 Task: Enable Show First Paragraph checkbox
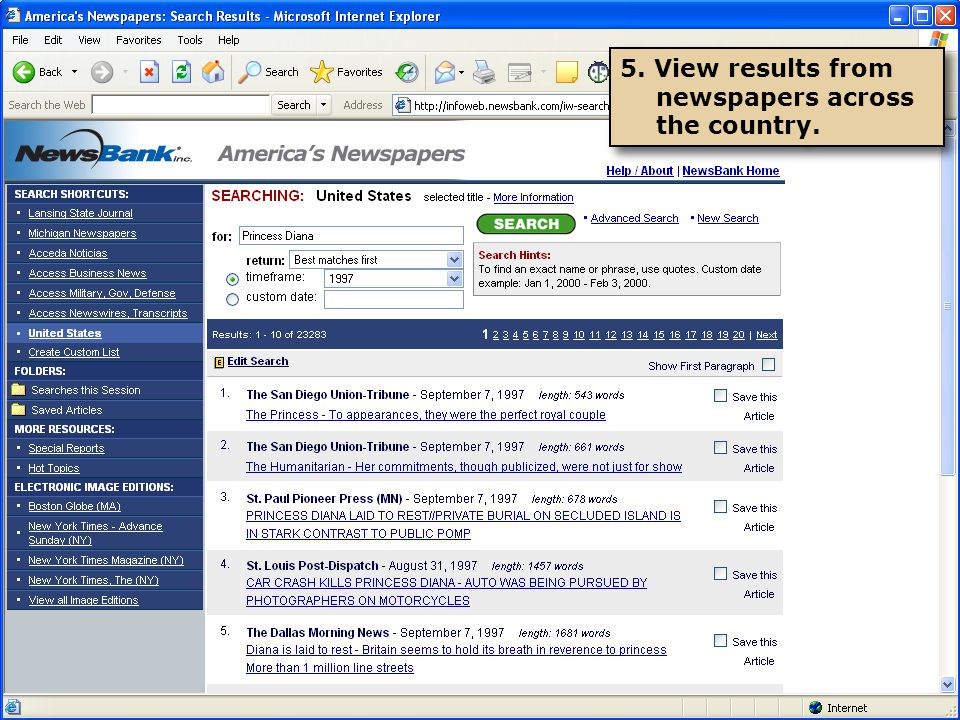pos(768,365)
